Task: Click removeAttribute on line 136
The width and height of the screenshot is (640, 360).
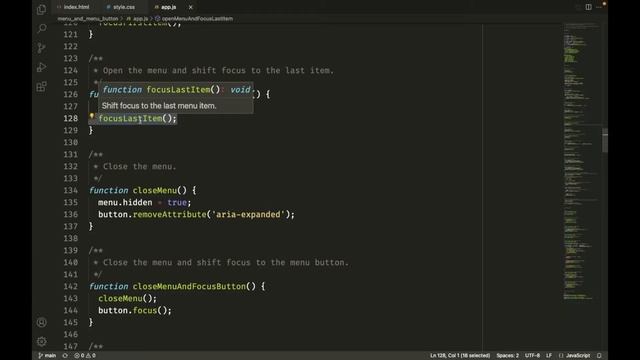Action: 170,214
